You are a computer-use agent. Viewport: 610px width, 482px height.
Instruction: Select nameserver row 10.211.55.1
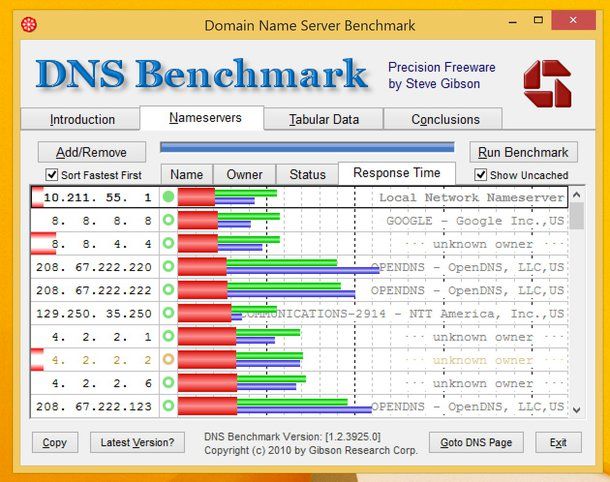300,197
